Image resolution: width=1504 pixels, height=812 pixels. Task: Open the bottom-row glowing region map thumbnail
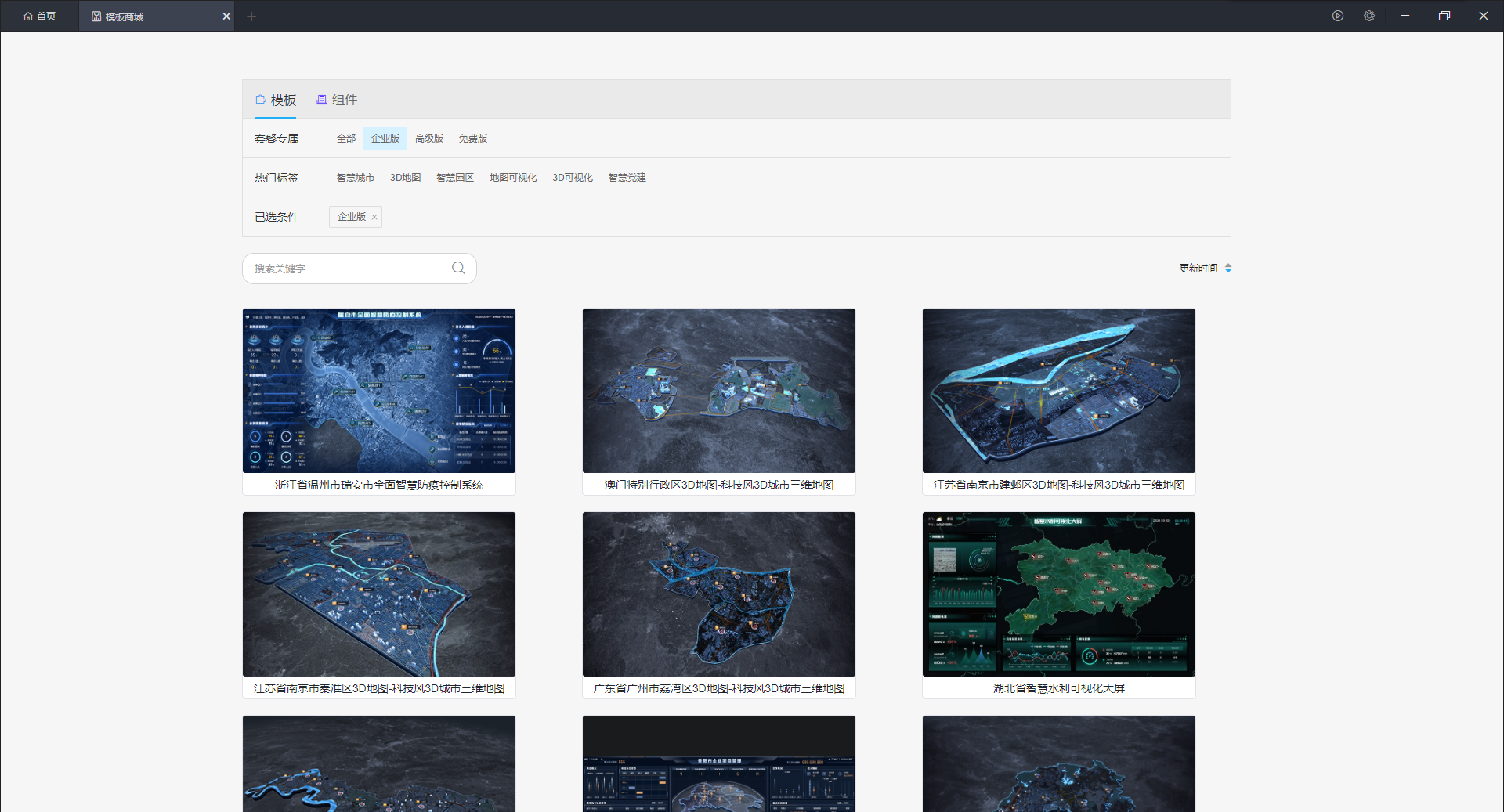click(1059, 763)
